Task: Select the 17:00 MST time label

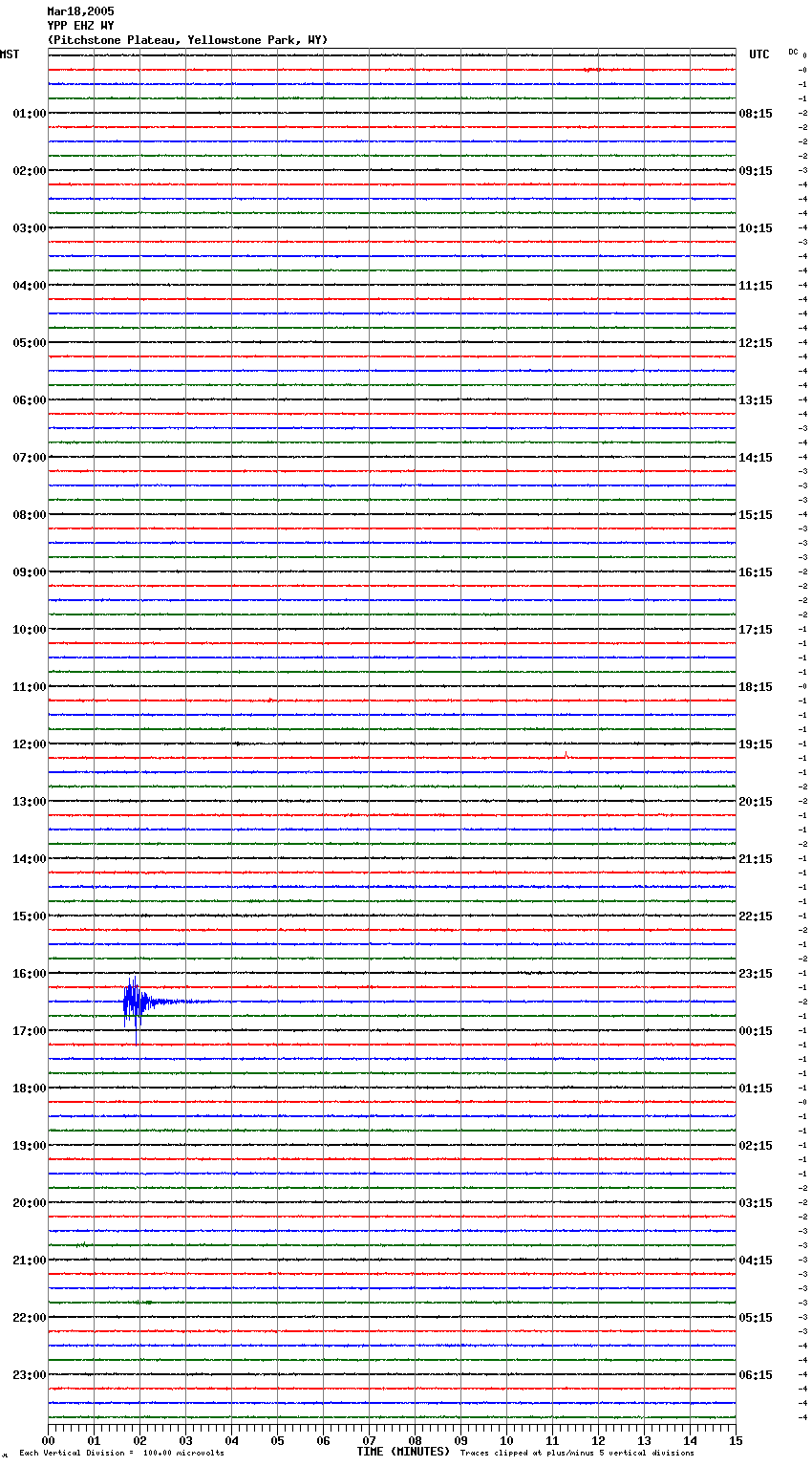Action: coord(30,1031)
